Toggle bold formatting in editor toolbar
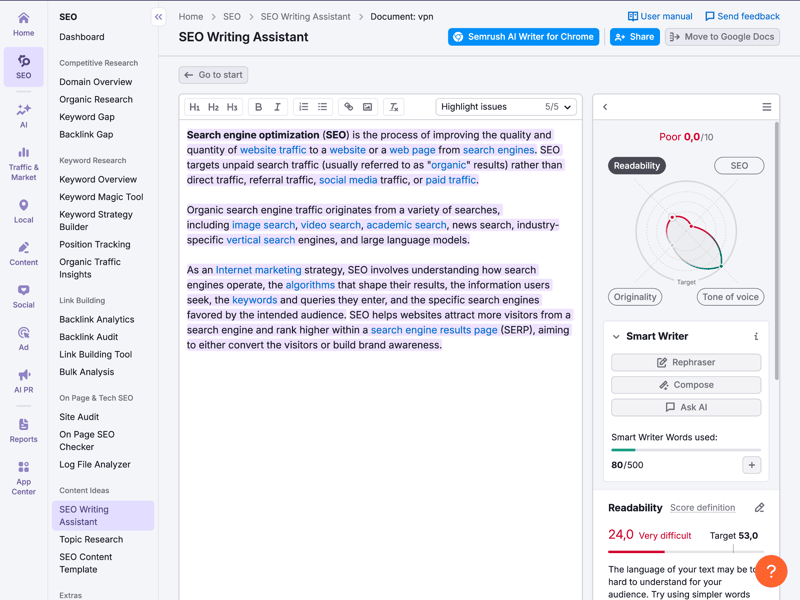Screen dimensions: 800x600 (258, 107)
